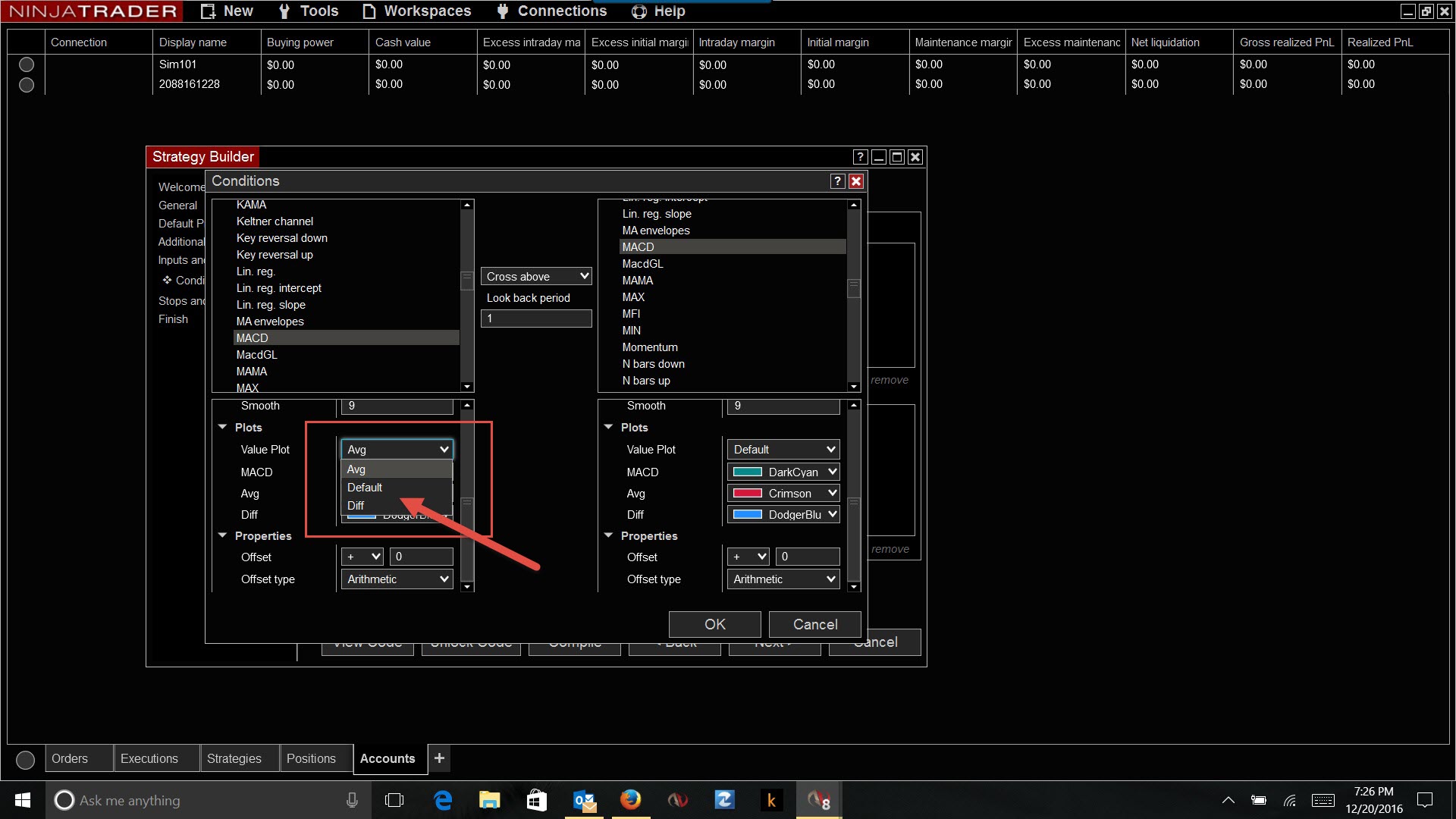Screen dimensions: 1456x819
Task: Open the right Offset type Arithmetic dropdown
Action: click(x=783, y=579)
